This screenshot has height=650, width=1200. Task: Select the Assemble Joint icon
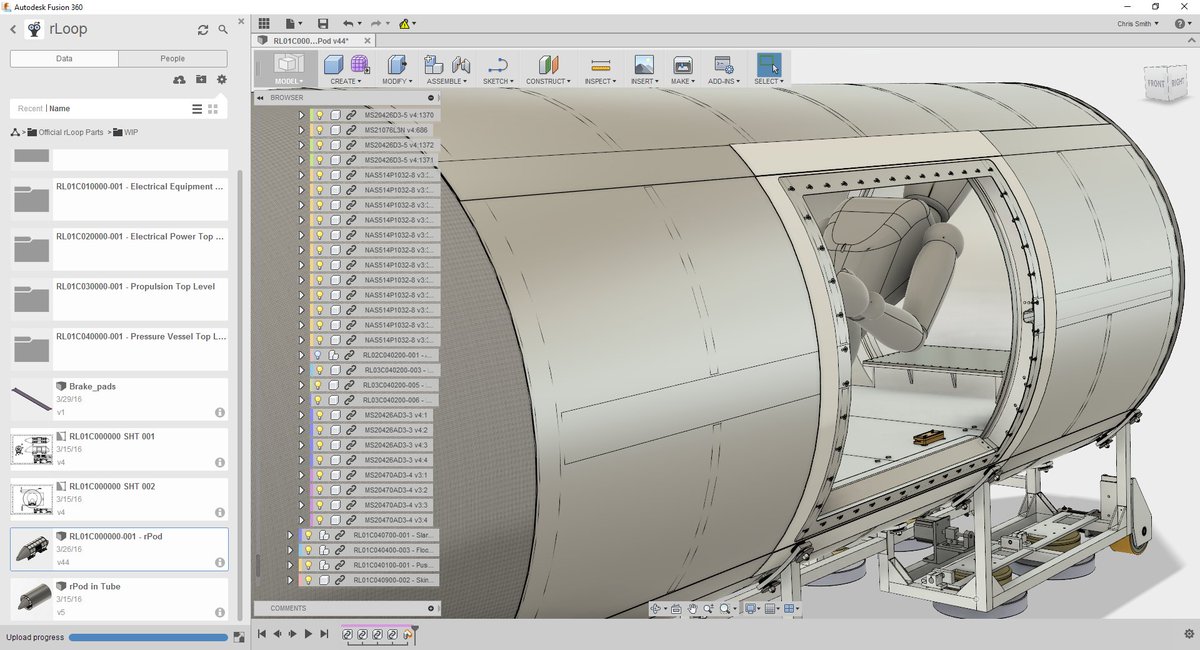point(461,65)
